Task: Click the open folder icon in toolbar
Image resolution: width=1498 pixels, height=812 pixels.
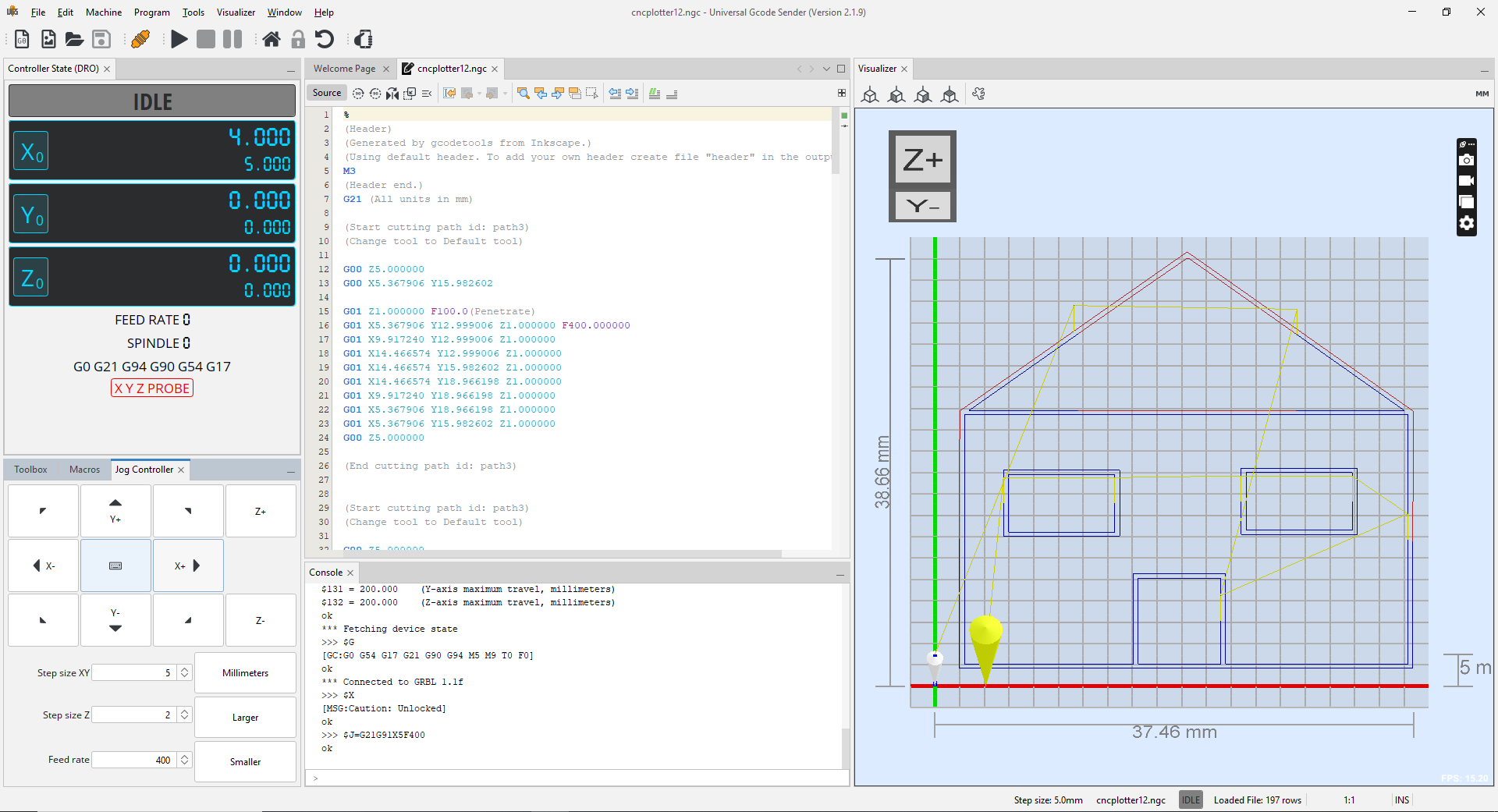Action: click(74, 39)
